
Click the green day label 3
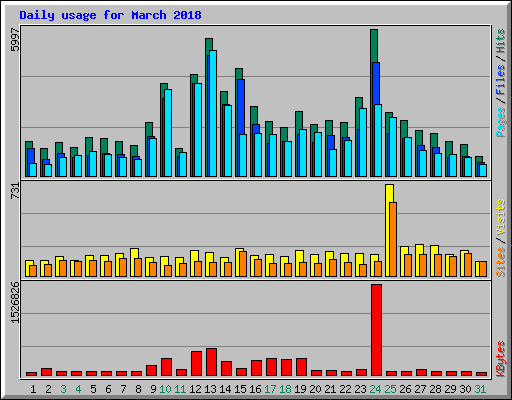pyautogui.click(x=63, y=389)
